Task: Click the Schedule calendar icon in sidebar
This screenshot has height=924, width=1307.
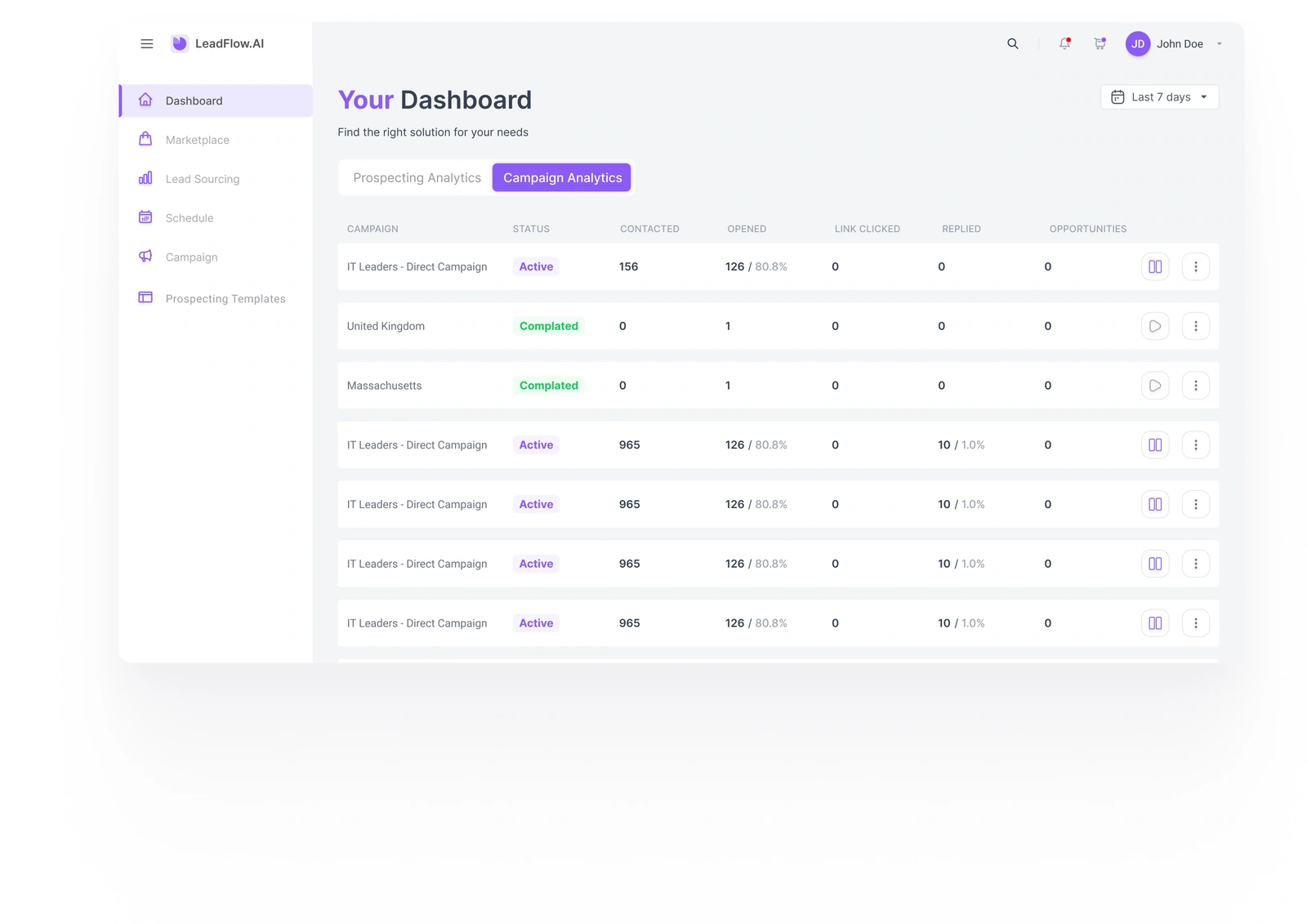Action: point(145,217)
